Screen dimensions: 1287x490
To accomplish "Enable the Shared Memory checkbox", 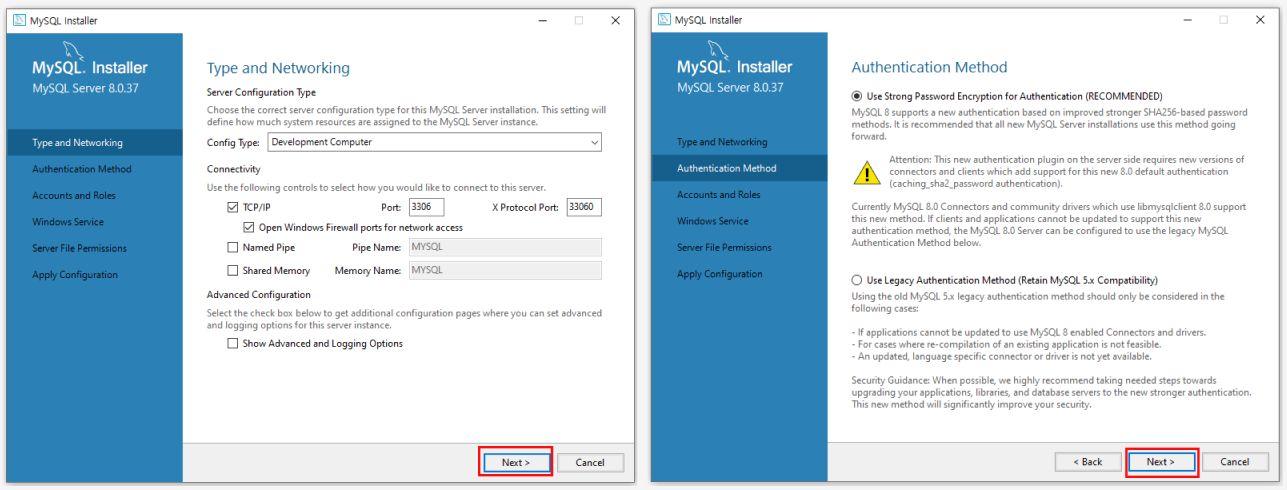I will coord(233,270).
